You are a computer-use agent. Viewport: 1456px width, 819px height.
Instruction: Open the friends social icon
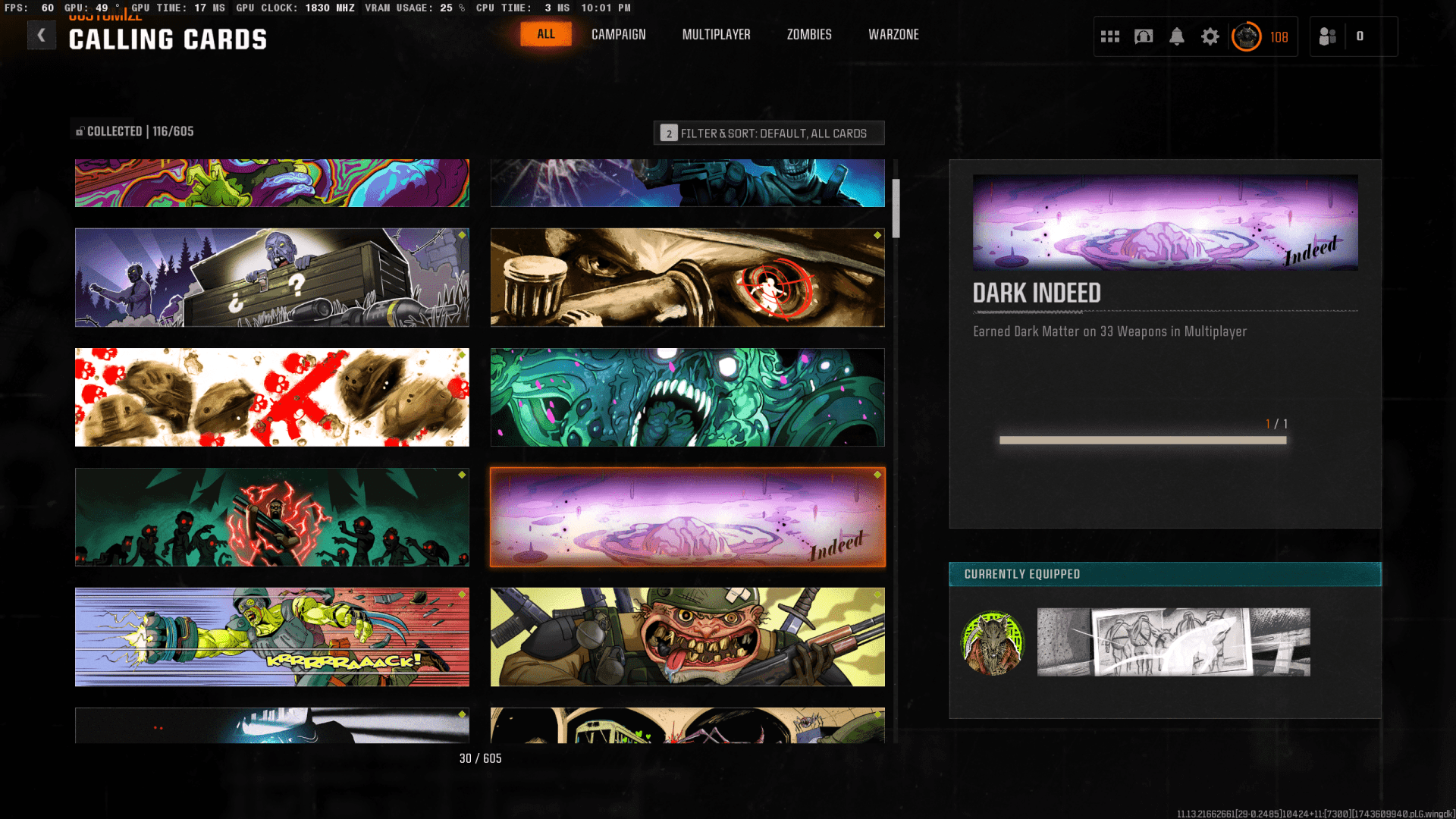pyautogui.click(x=1328, y=36)
